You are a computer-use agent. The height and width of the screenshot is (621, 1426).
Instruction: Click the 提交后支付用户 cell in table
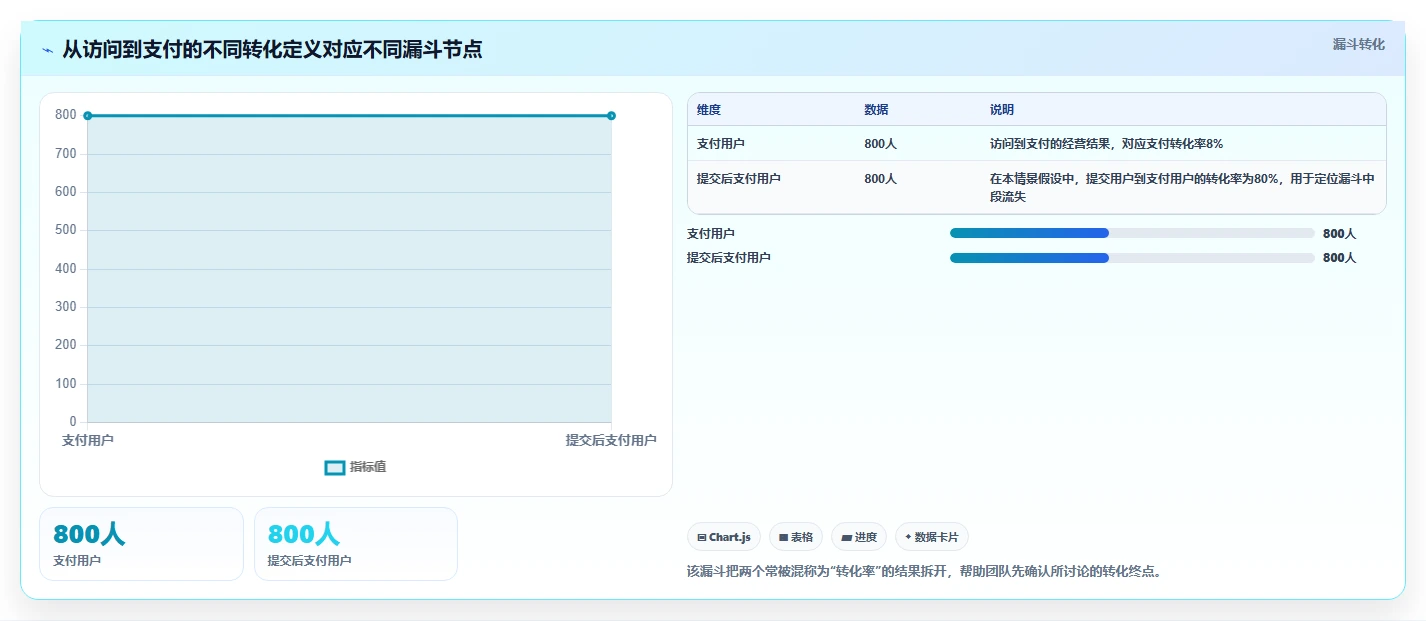point(739,179)
